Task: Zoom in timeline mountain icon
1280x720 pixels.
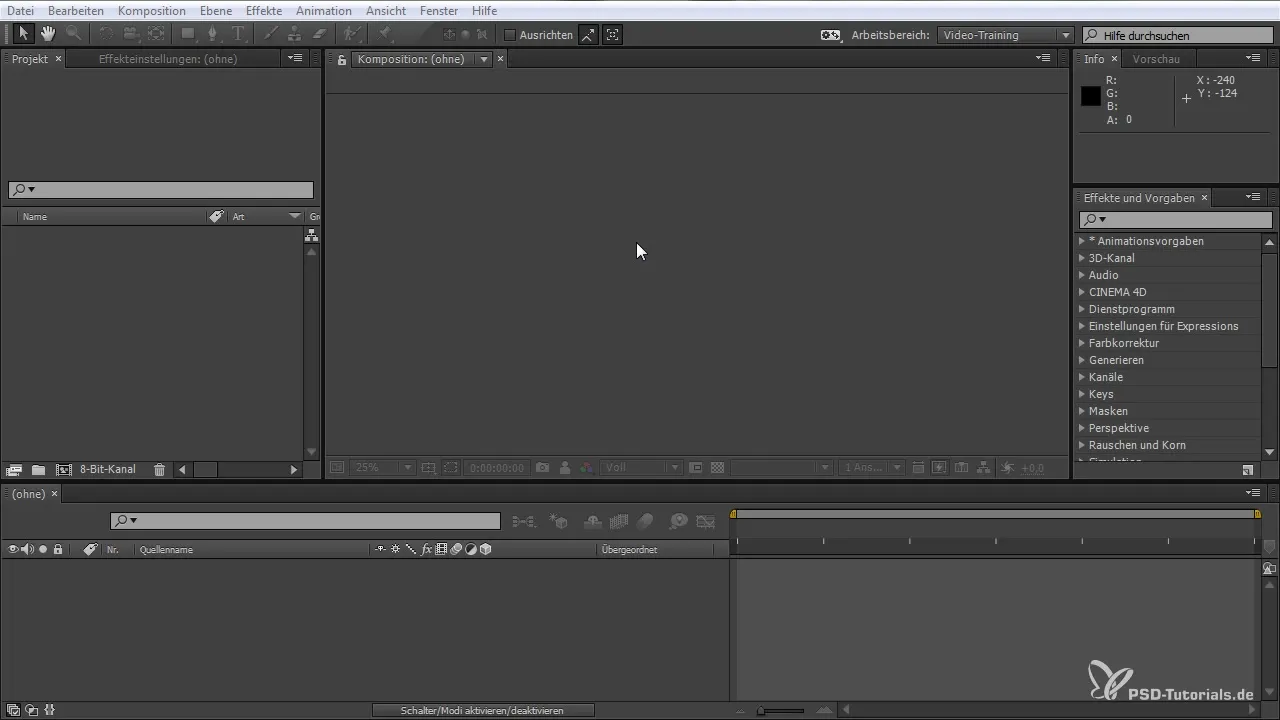Action: 823,710
